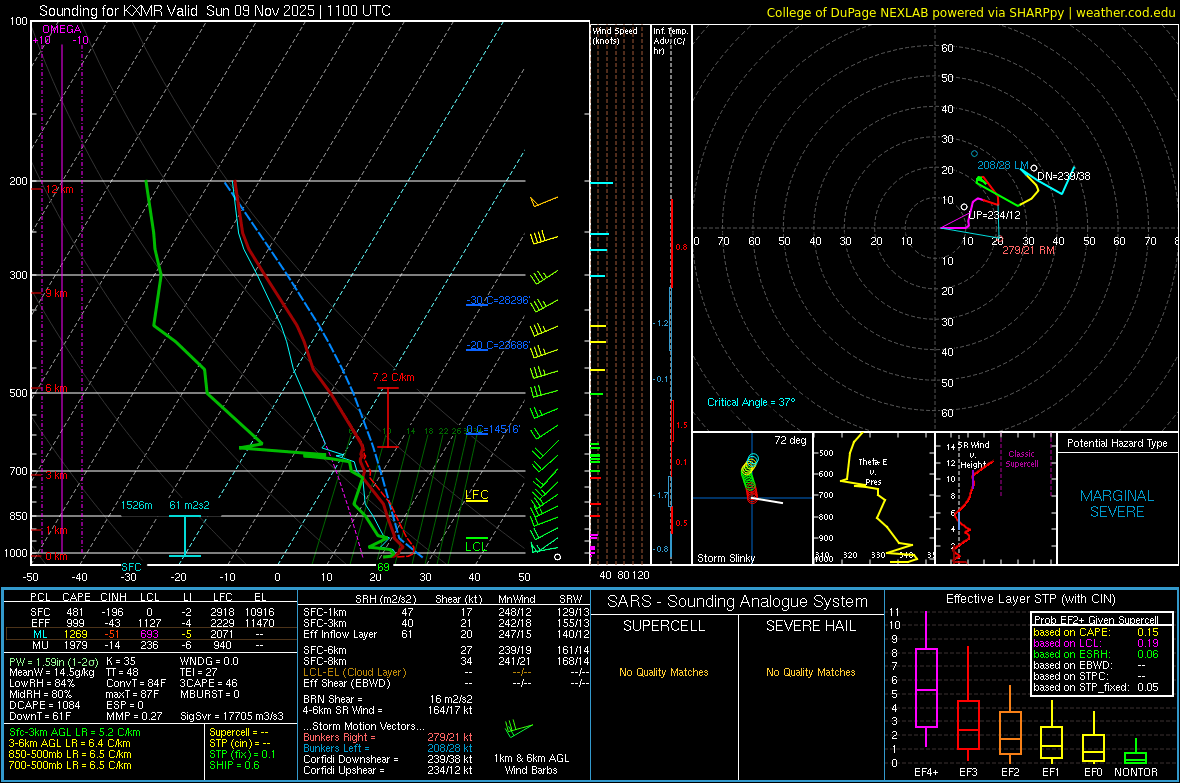The image size is (1180, 783).
Task: Click the "850-500mb LR = 6.5 C/km" line
Action: point(70,754)
